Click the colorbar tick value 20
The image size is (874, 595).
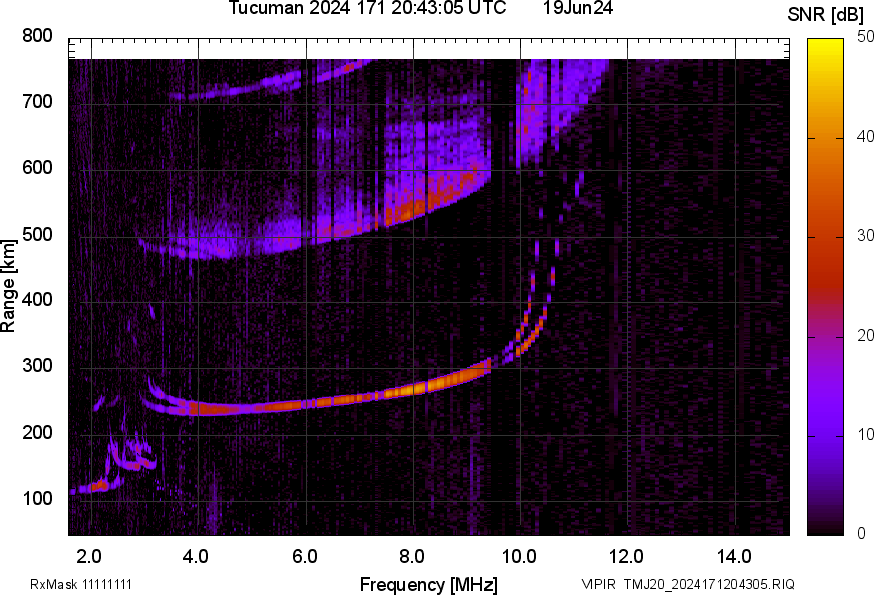(865, 335)
